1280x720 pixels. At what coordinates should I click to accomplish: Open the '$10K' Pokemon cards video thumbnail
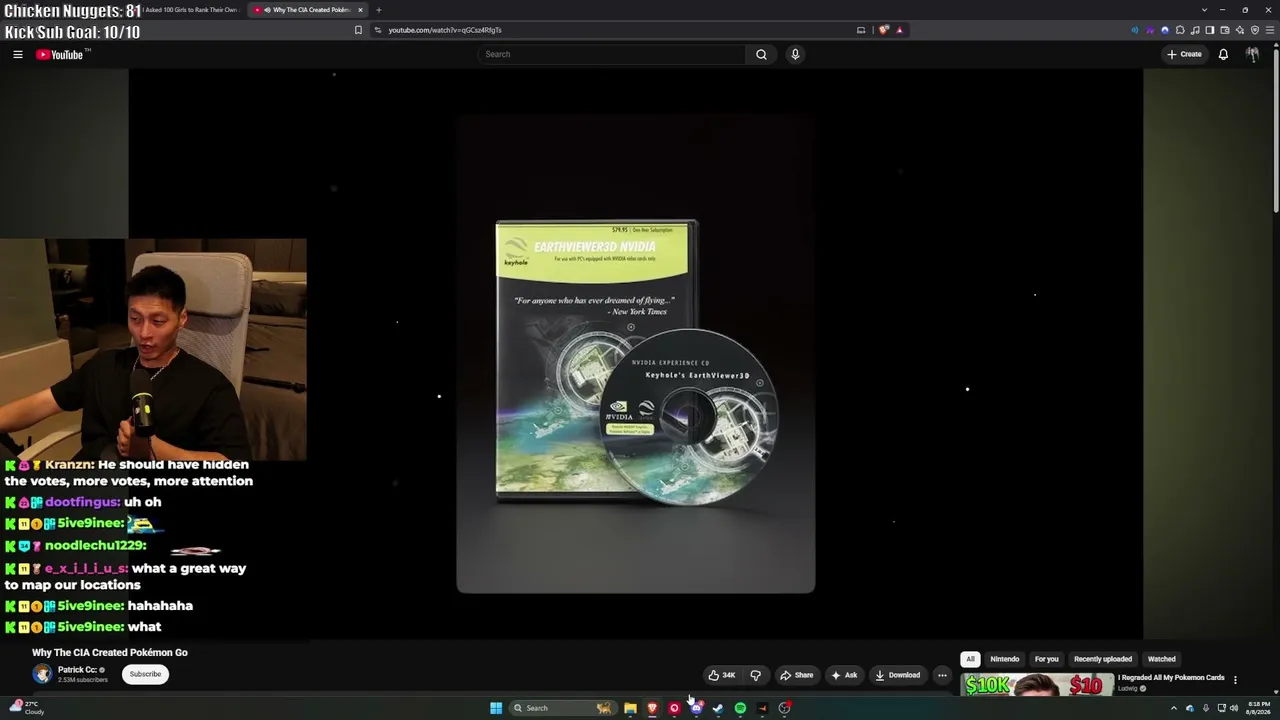coord(1036,685)
